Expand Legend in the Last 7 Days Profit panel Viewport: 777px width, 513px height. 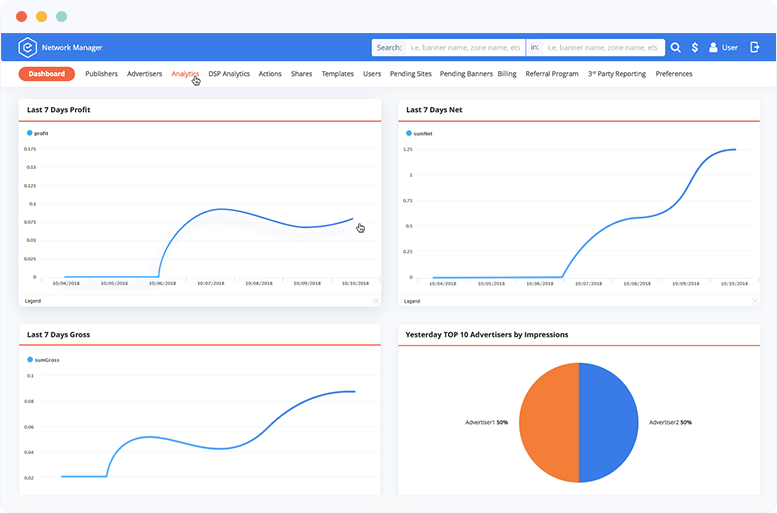point(376,300)
